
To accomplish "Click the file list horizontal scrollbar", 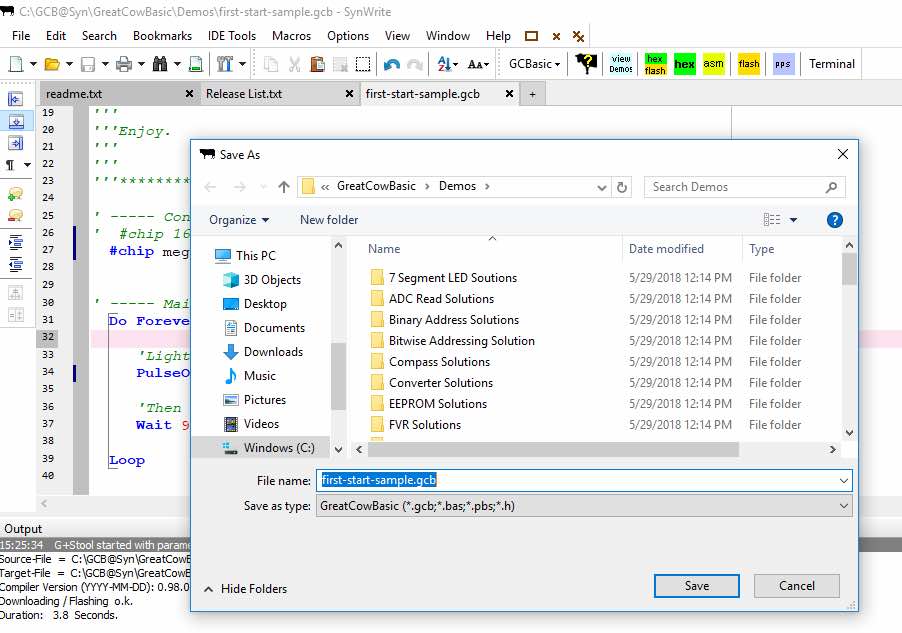I will pyautogui.click(x=553, y=449).
